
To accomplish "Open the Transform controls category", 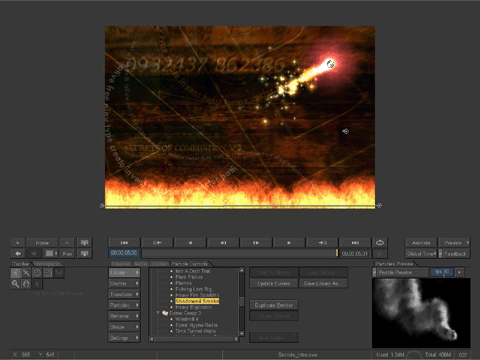I will 124,294.
